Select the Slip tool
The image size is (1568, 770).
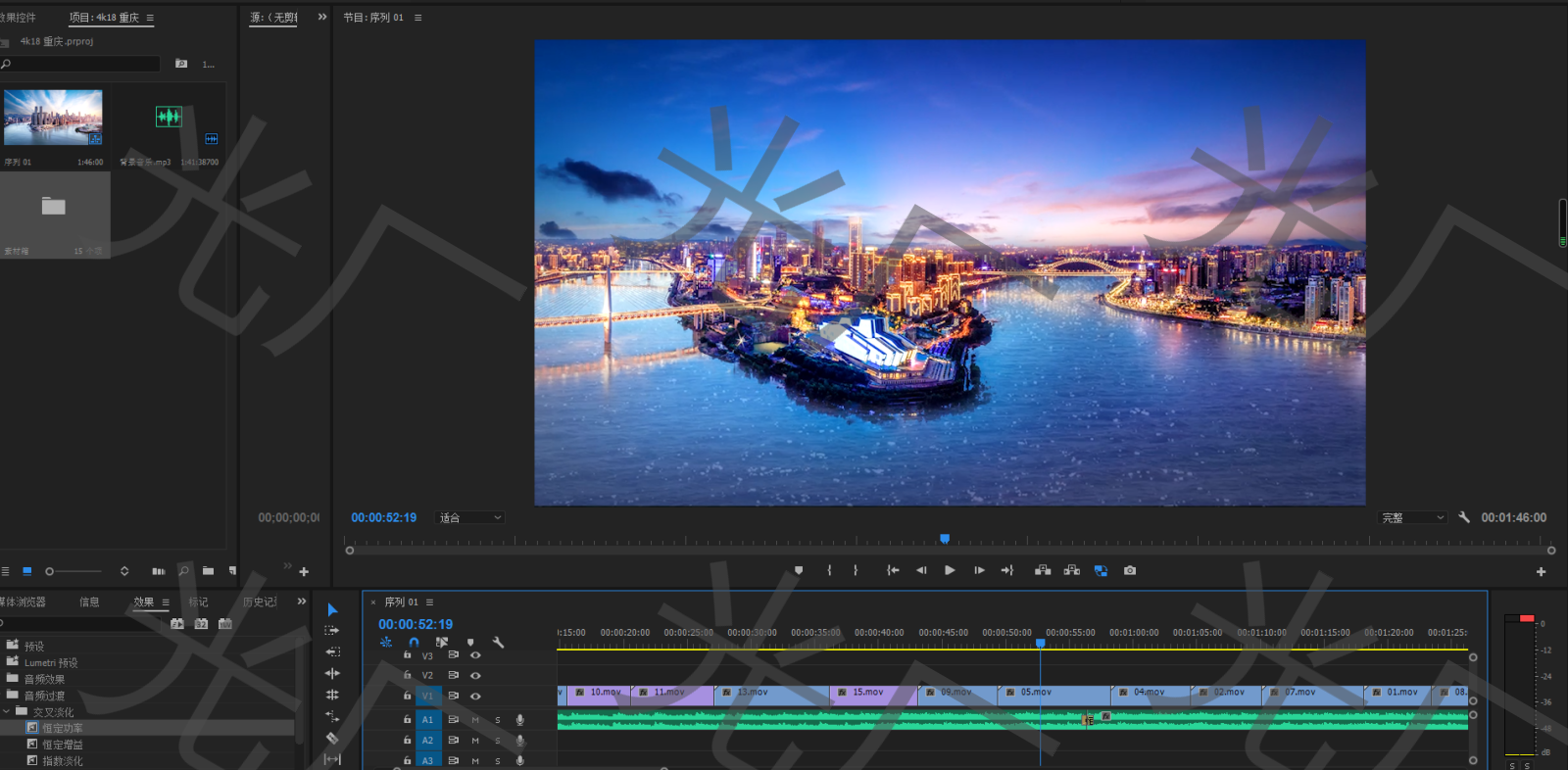(x=332, y=759)
